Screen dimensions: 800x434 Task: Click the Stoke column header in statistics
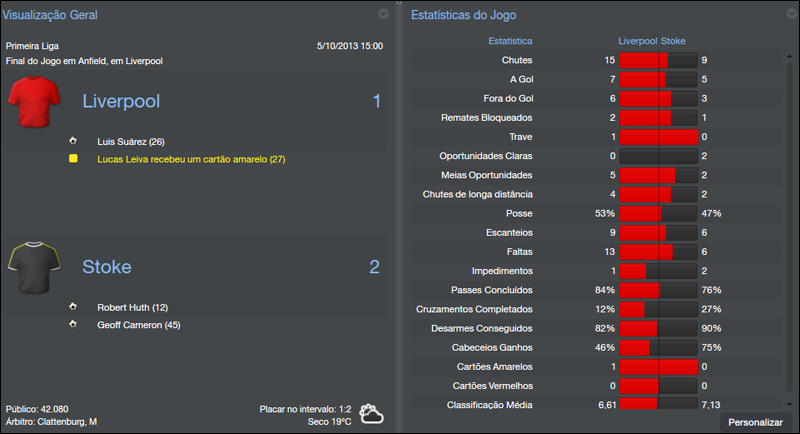pyautogui.click(x=674, y=41)
